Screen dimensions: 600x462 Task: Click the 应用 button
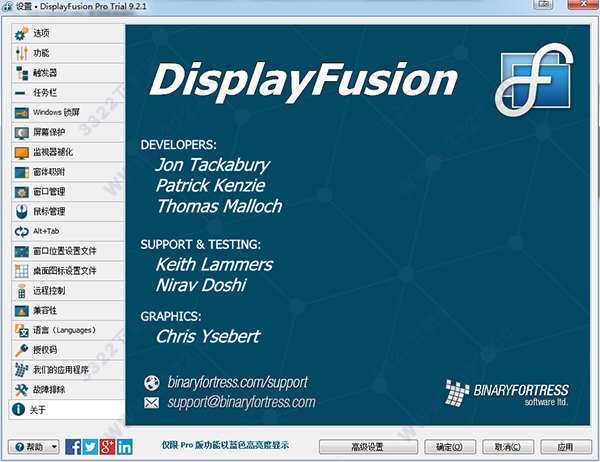(x=566, y=447)
